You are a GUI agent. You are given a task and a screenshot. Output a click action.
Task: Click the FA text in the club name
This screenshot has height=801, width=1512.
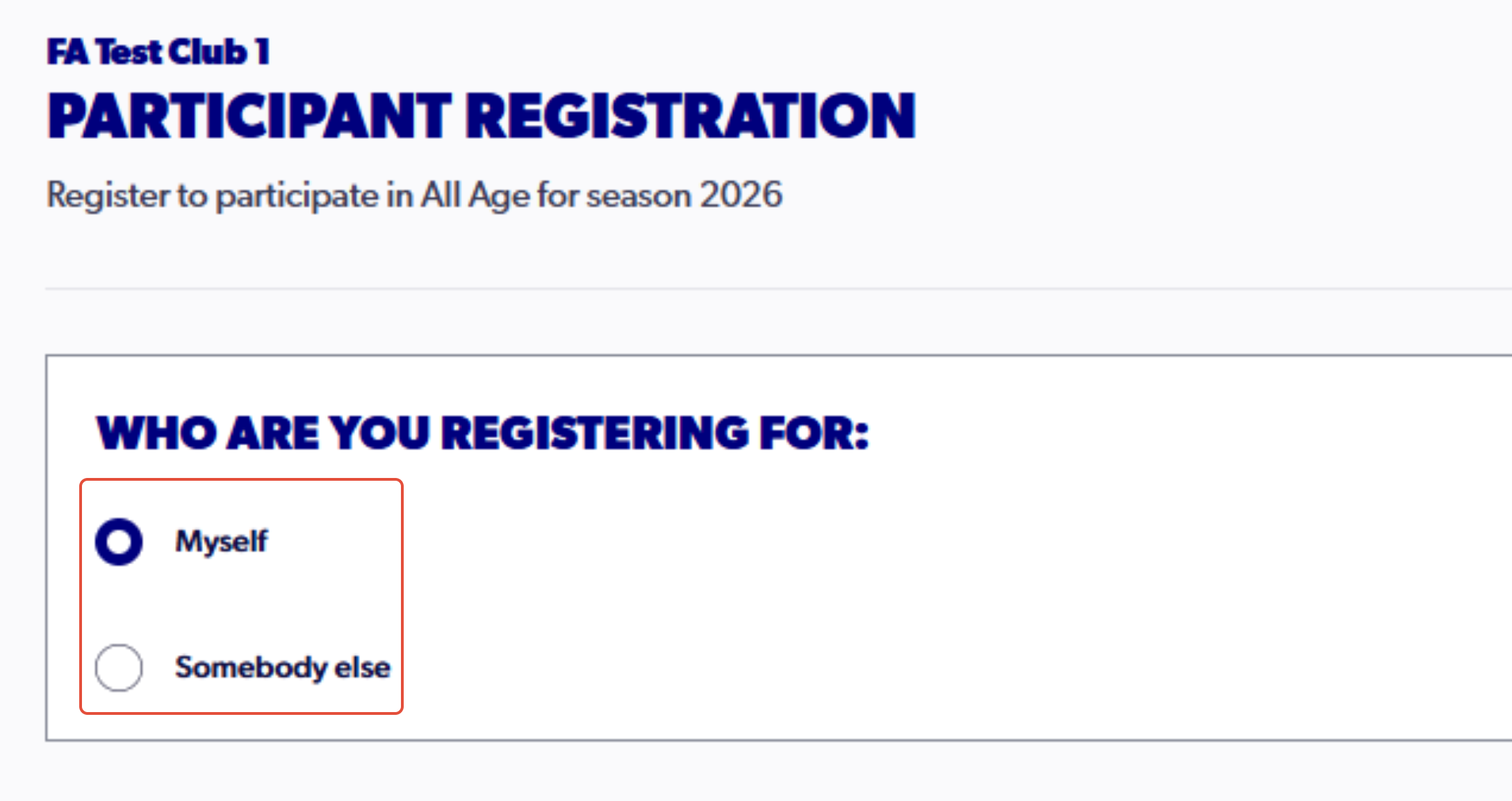(x=67, y=52)
